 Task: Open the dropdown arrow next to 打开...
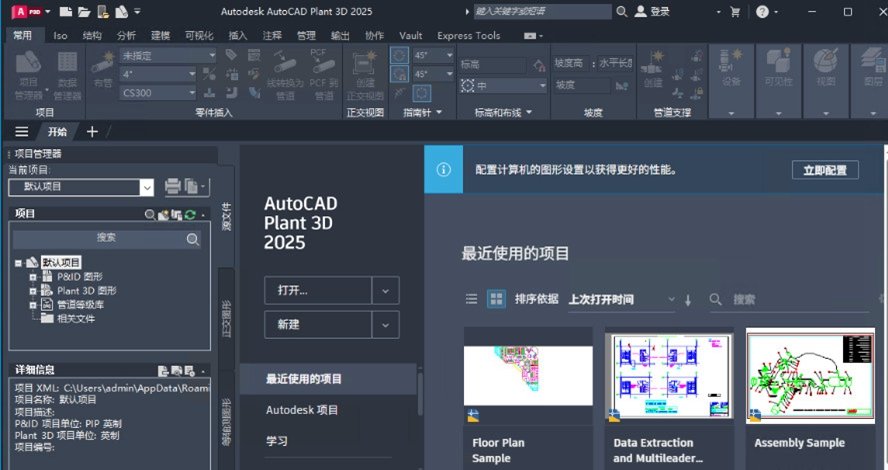click(x=385, y=291)
